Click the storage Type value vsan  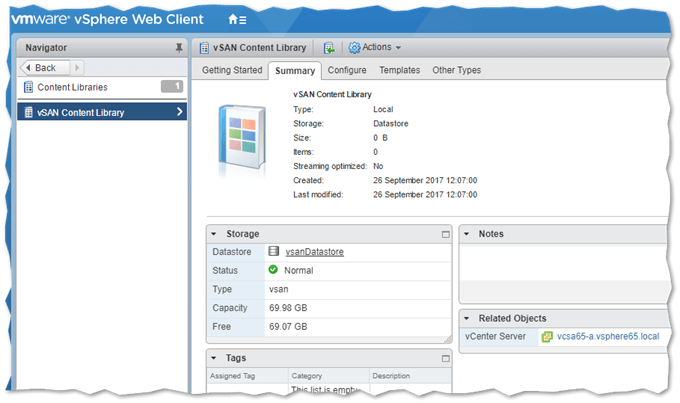tap(278, 289)
